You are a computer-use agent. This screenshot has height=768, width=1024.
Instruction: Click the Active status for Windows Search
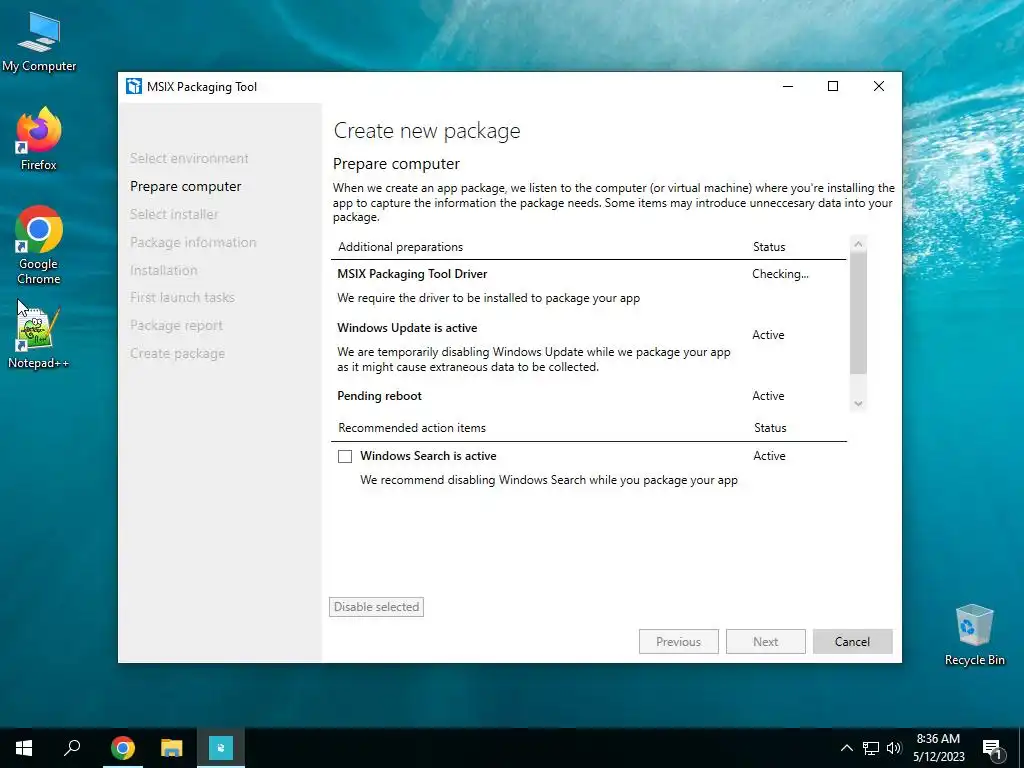tap(769, 456)
